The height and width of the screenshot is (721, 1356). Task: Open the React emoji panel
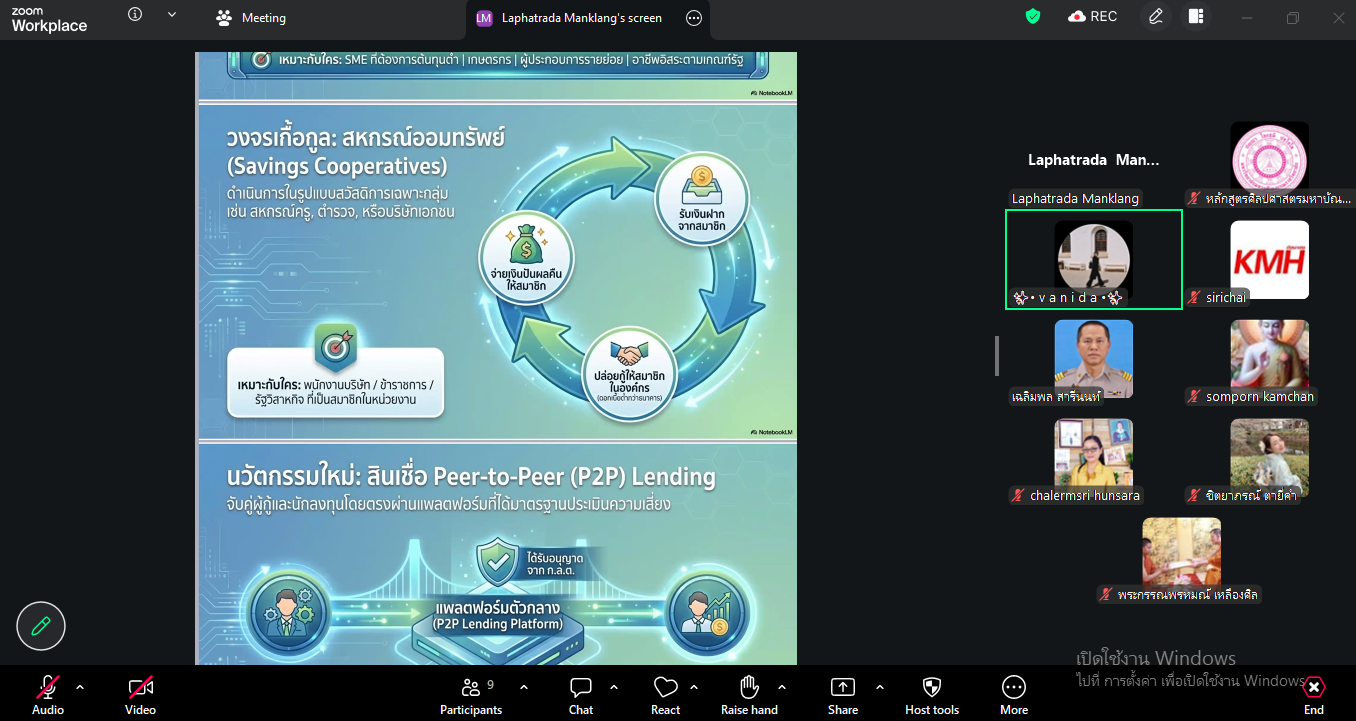665,693
